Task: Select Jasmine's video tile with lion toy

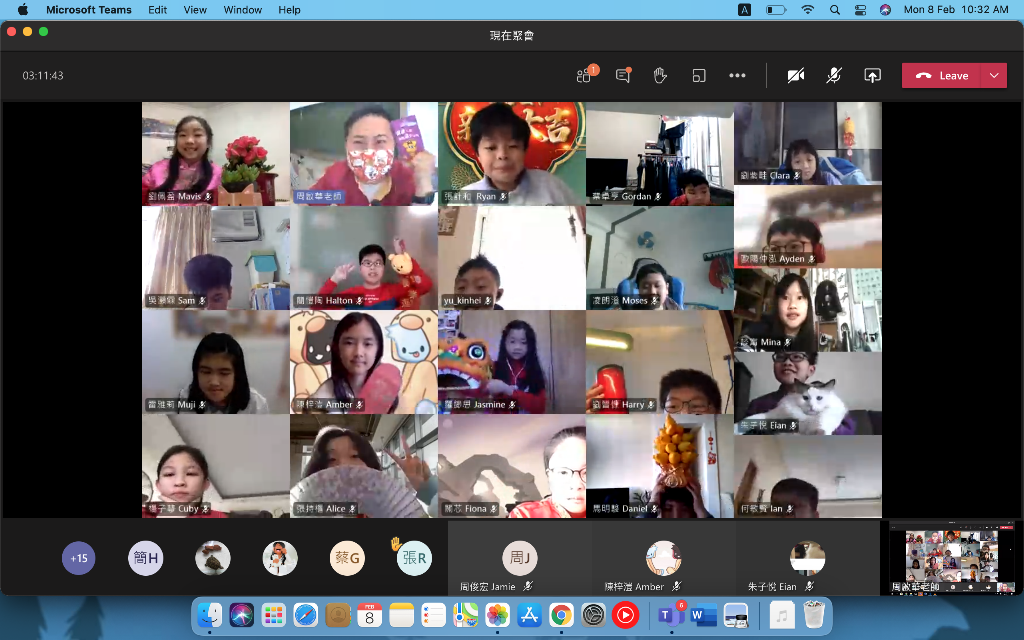Action: pyautogui.click(x=512, y=362)
